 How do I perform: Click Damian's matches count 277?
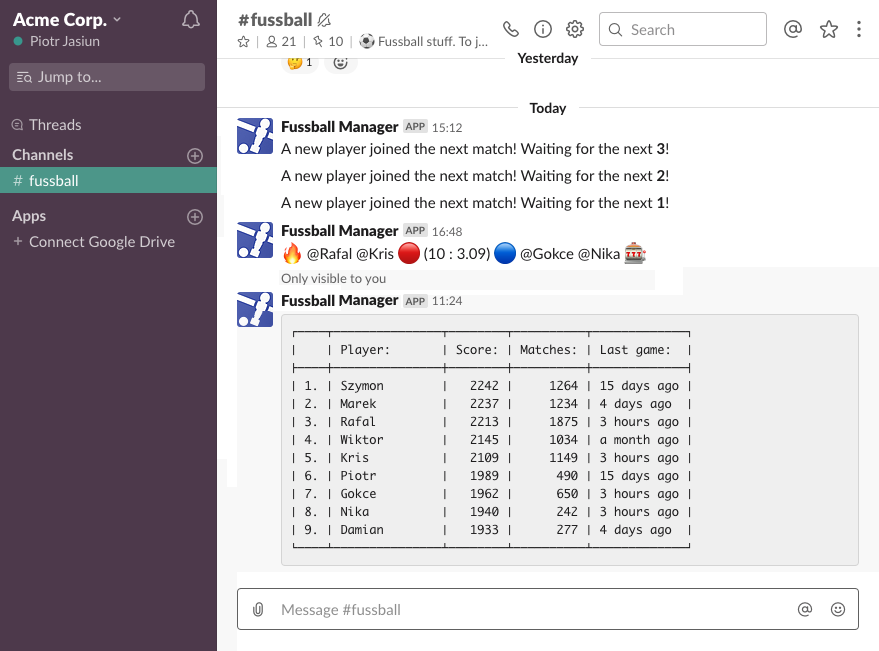pyautogui.click(x=567, y=529)
